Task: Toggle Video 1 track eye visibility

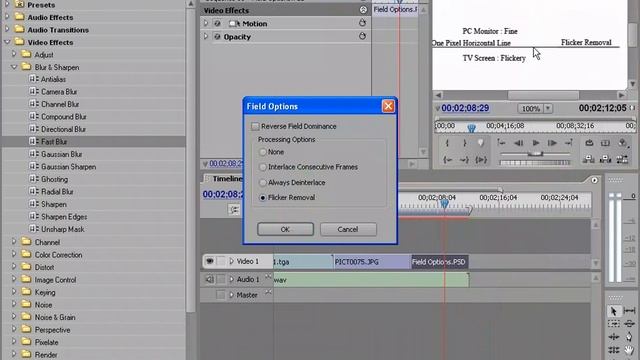Action: [209, 261]
